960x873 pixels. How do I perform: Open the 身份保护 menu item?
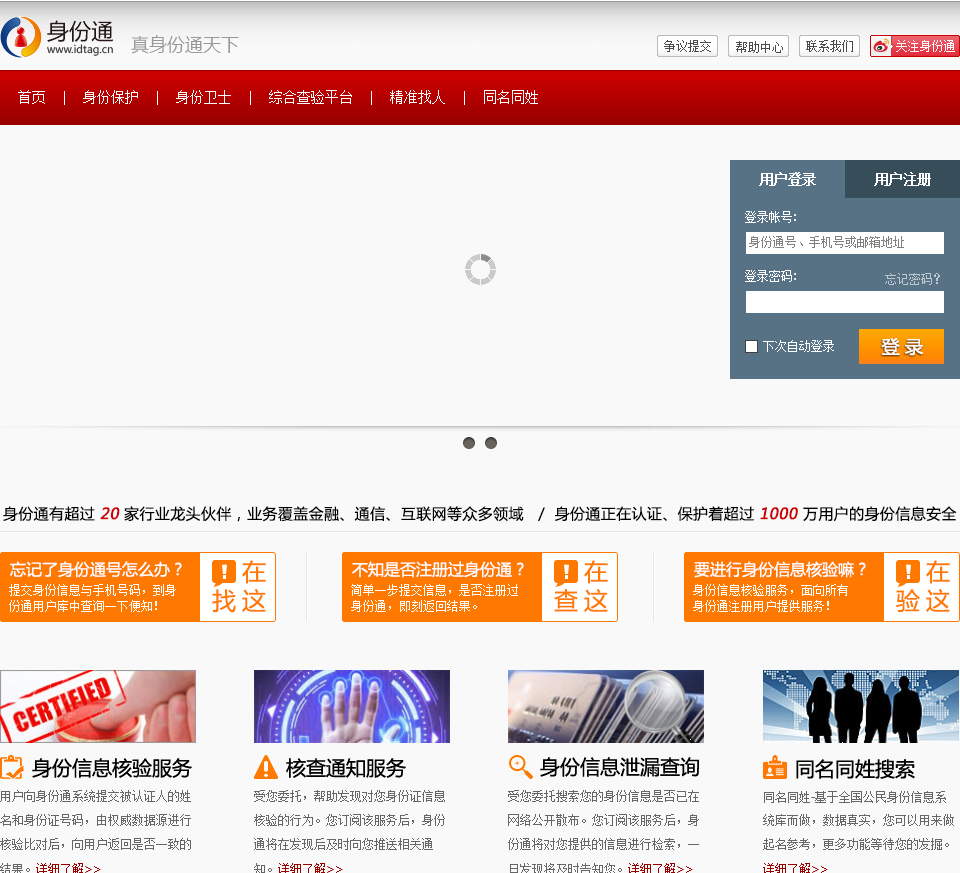click(110, 97)
